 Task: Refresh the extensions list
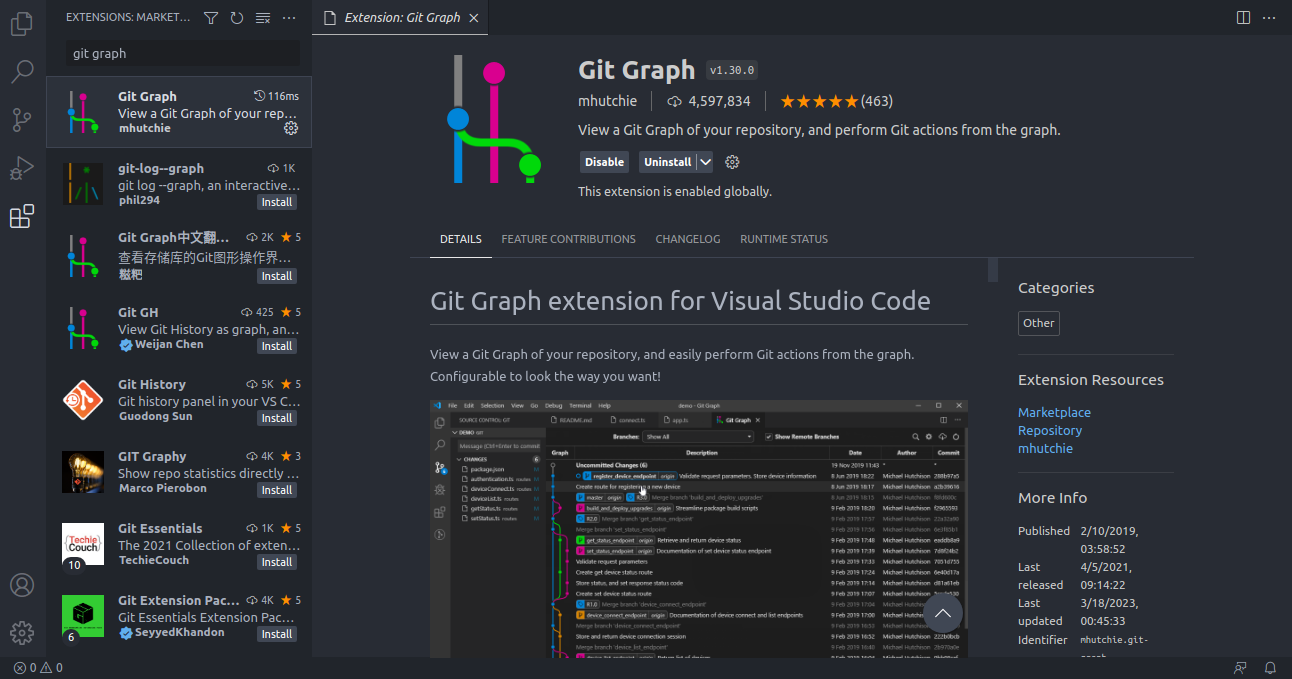237,18
